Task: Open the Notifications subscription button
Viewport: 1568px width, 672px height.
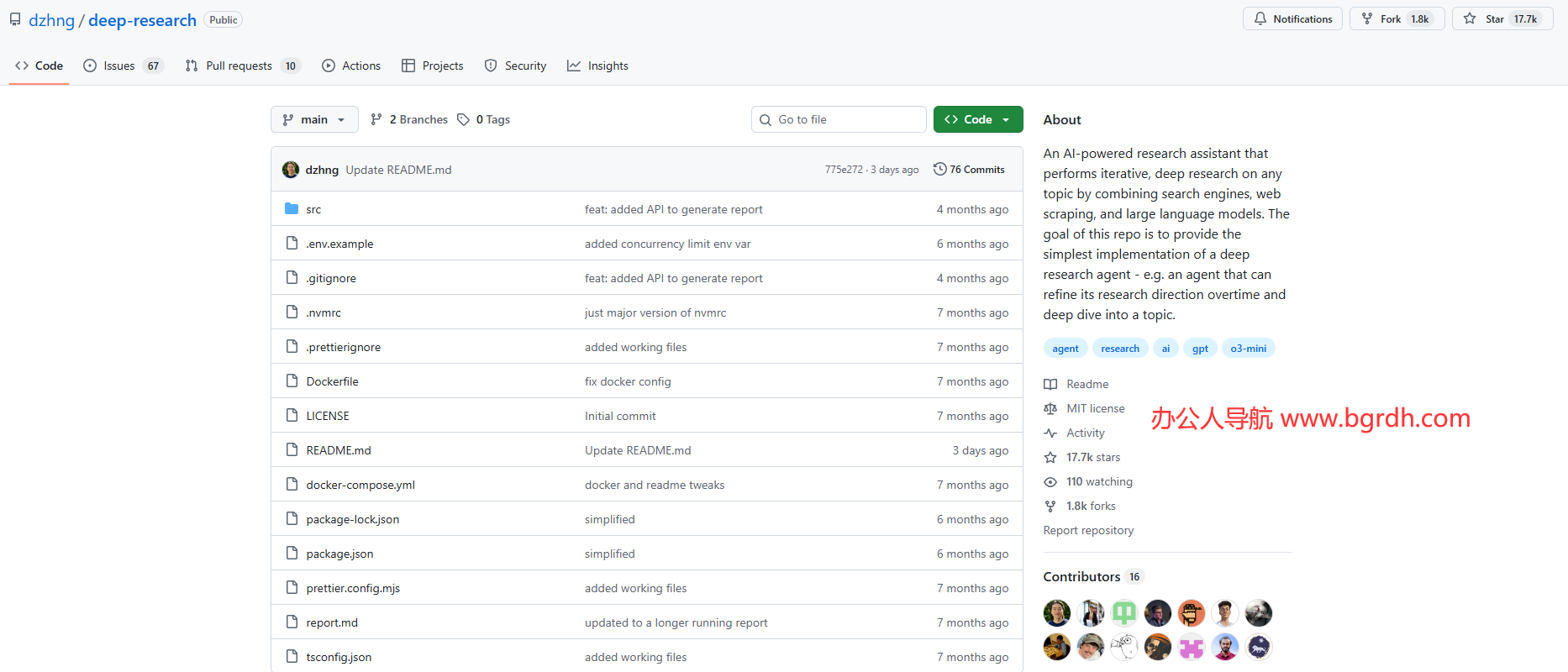Action: point(1292,18)
